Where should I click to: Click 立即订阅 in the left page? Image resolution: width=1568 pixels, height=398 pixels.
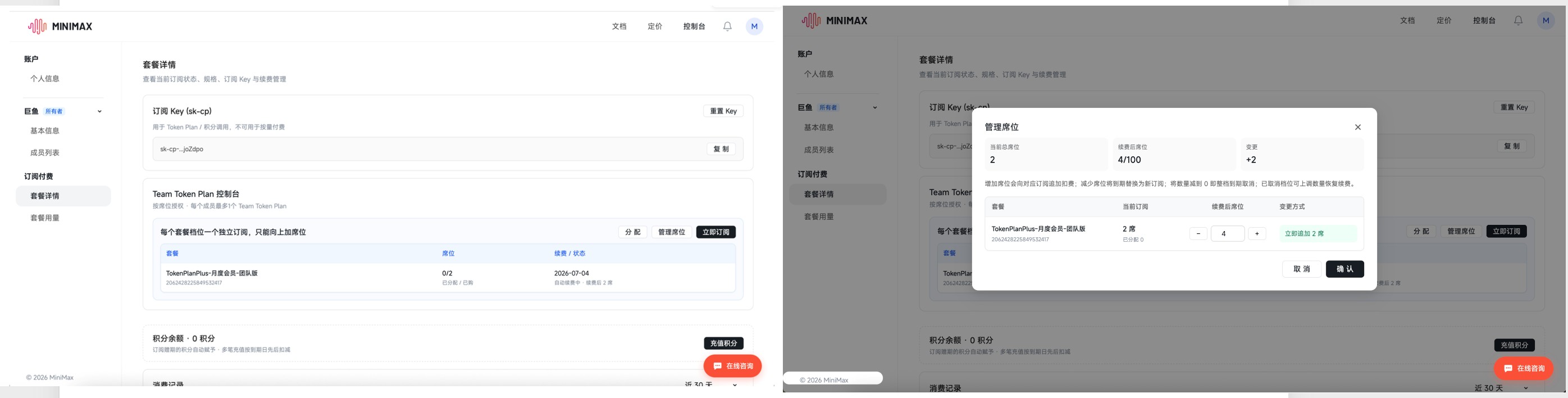716,232
